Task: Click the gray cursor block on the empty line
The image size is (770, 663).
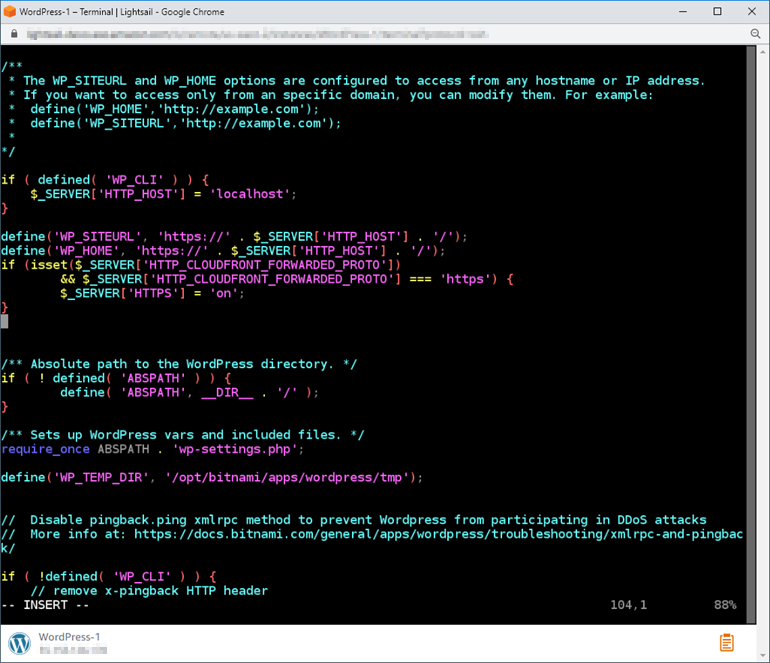Action: coord(4,322)
